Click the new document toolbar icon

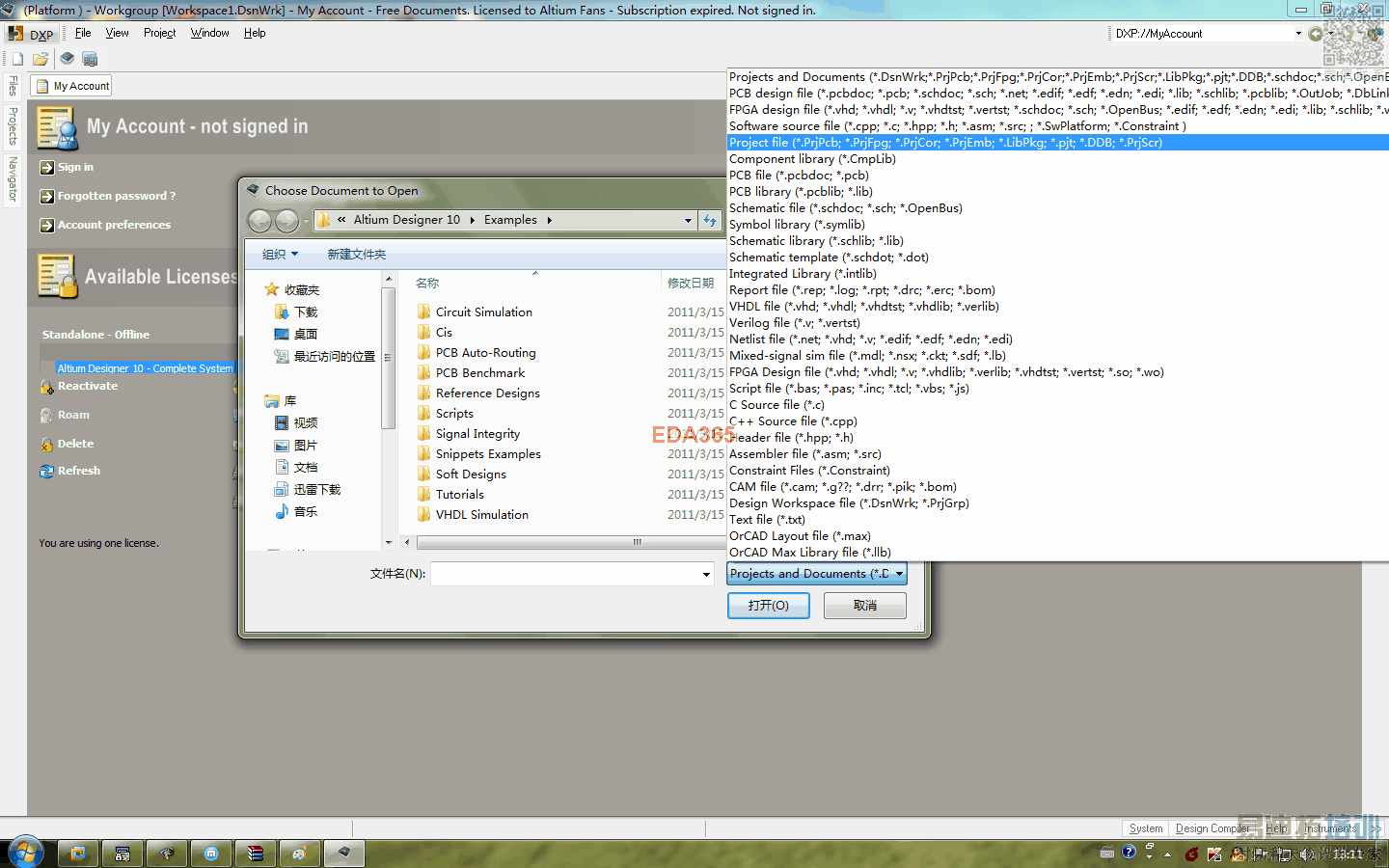coord(17,59)
